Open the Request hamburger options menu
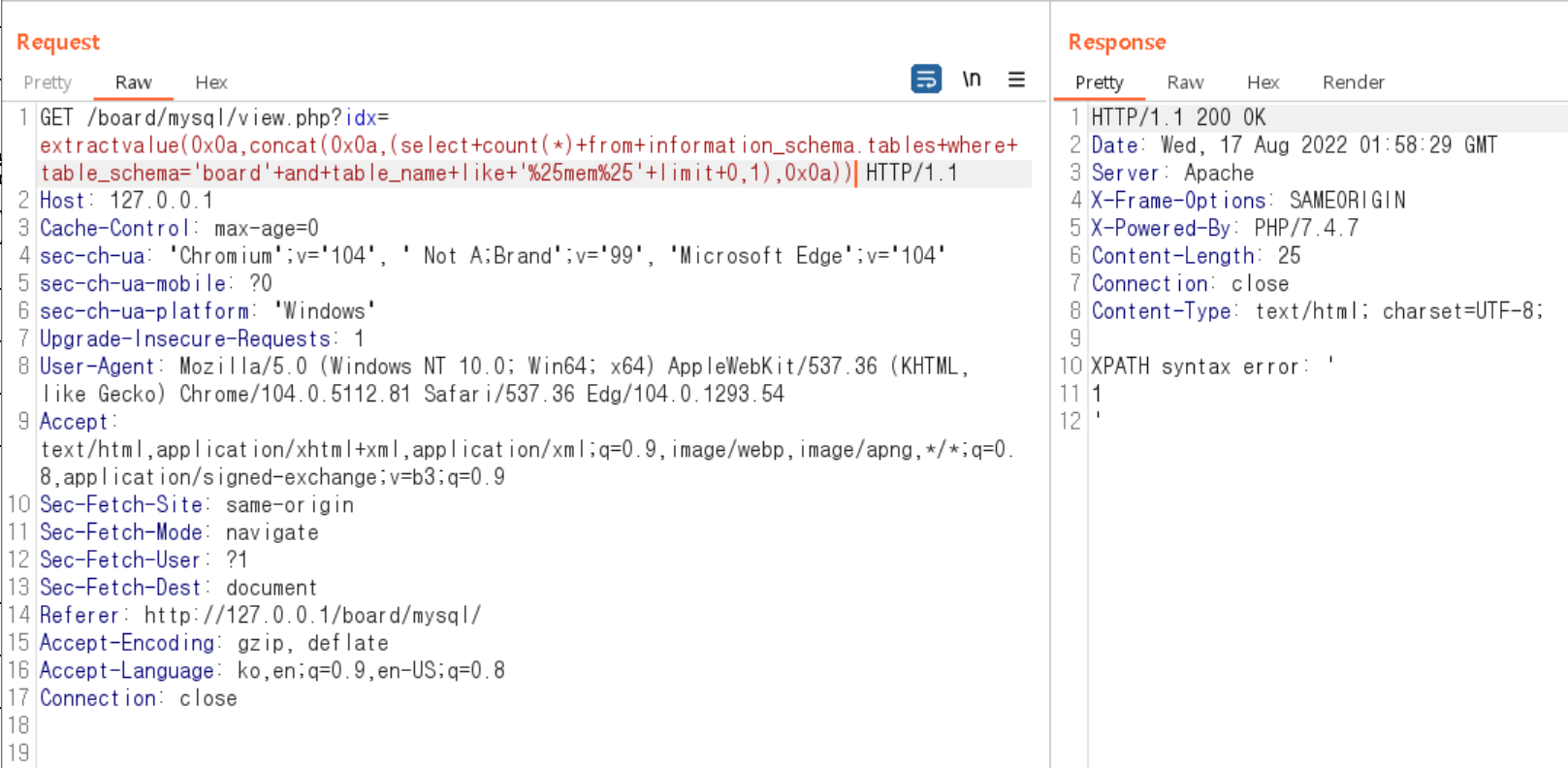The image size is (1568, 768). point(1016,79)
